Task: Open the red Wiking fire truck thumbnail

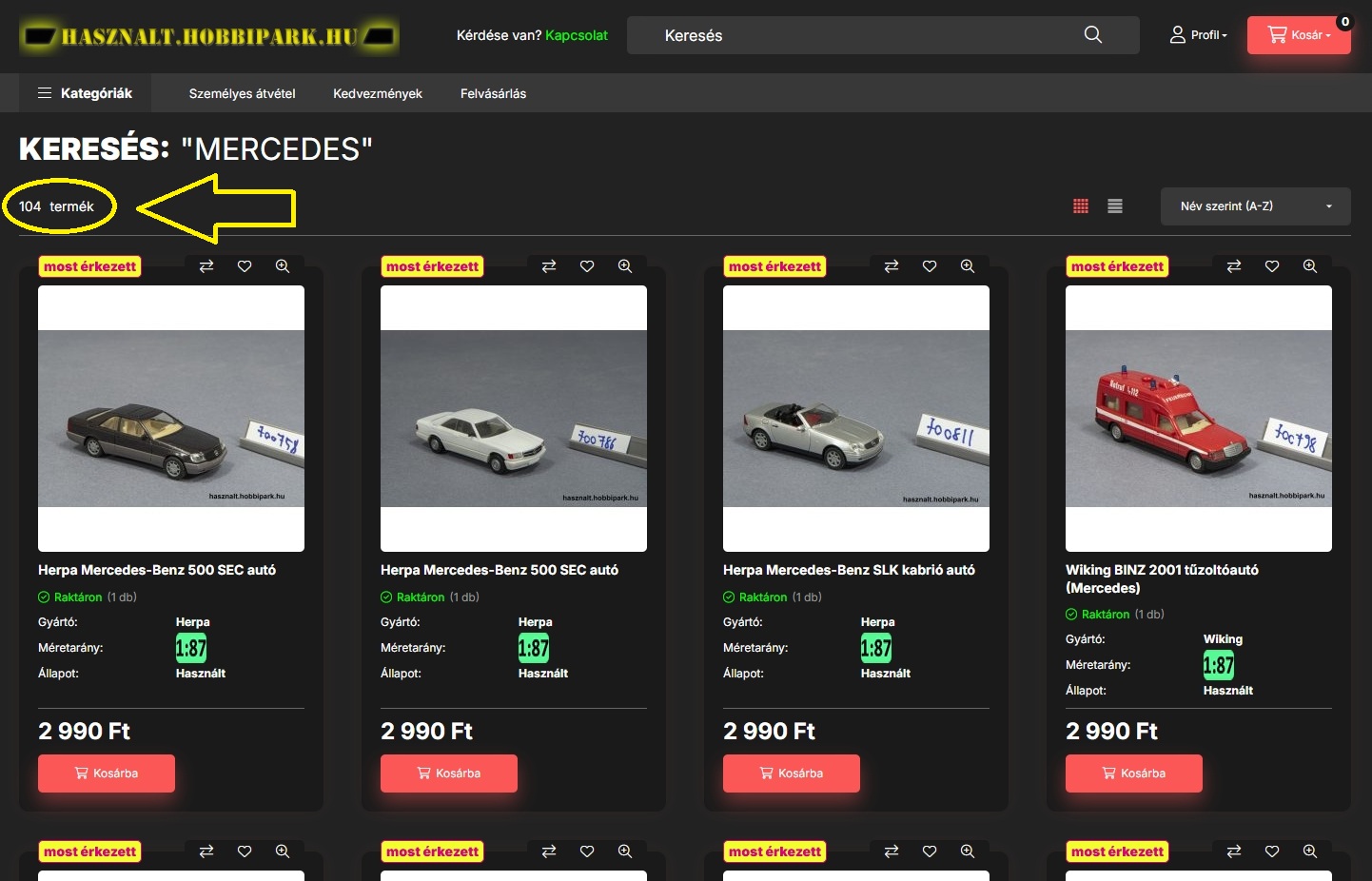Action: pyautogui.click(x=1199, y=419)
